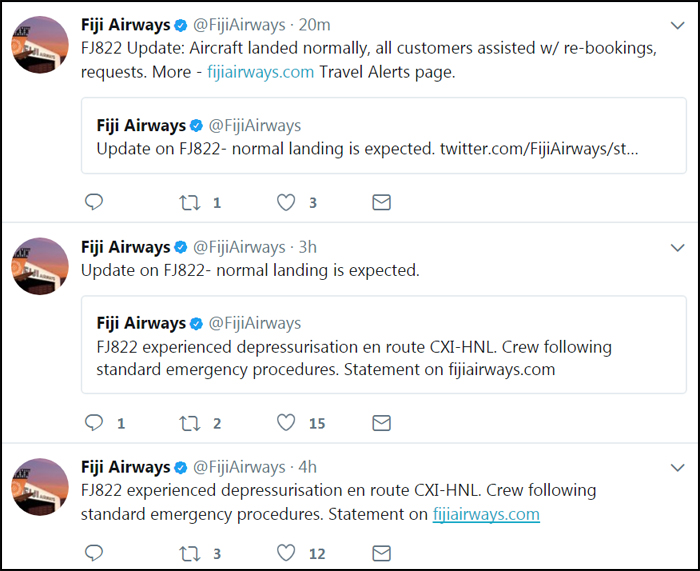
Task: Open fijiairways.com link in the 20m tweet
Action: click(x=260, y=73)
